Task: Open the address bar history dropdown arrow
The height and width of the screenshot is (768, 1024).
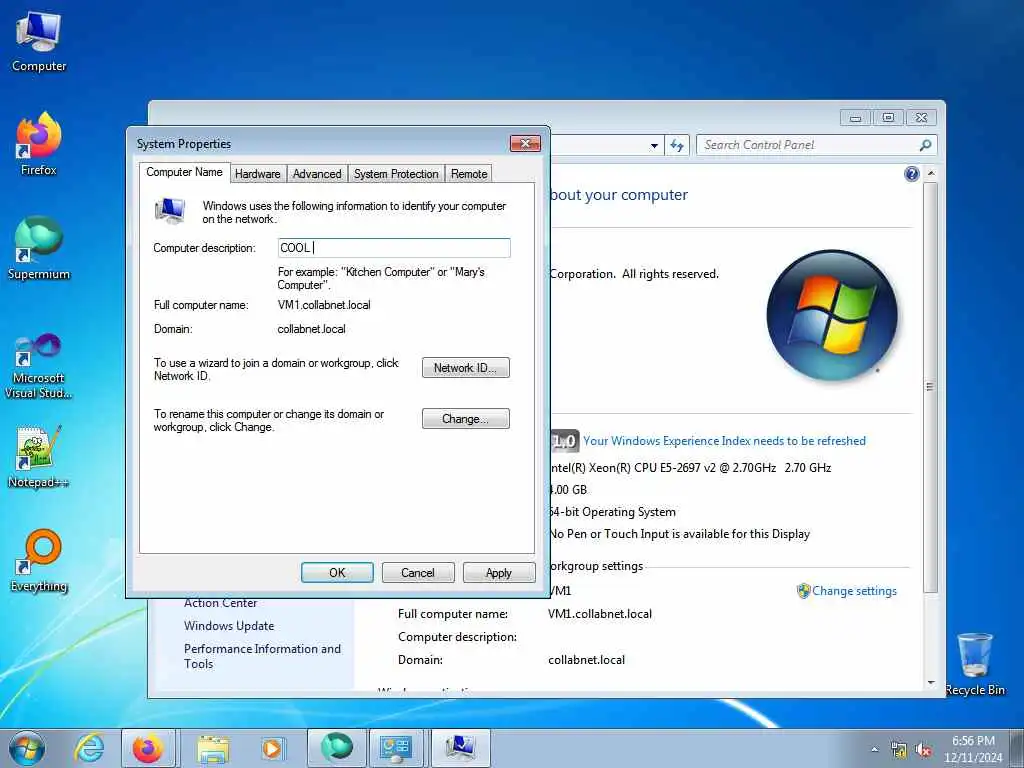Action: pos(654,146)
